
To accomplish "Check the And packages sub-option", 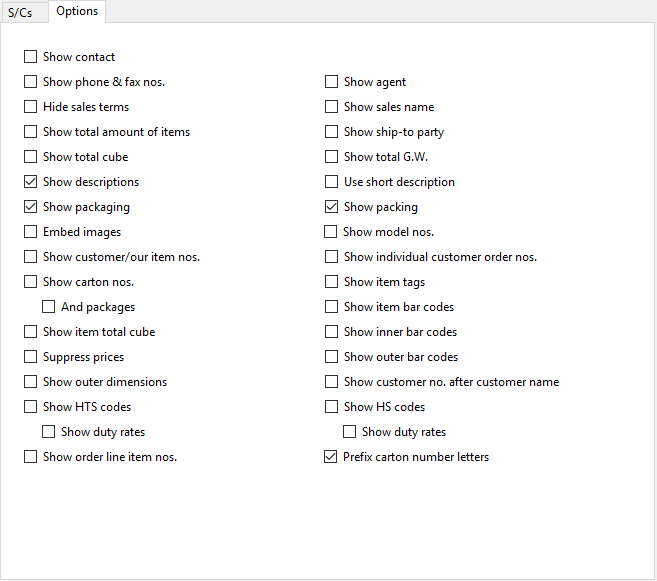I will pyautogui.click(x=49, y=307).
